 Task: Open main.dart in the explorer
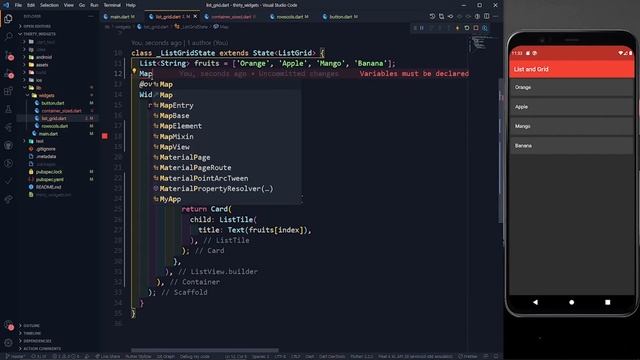(48, 134)
